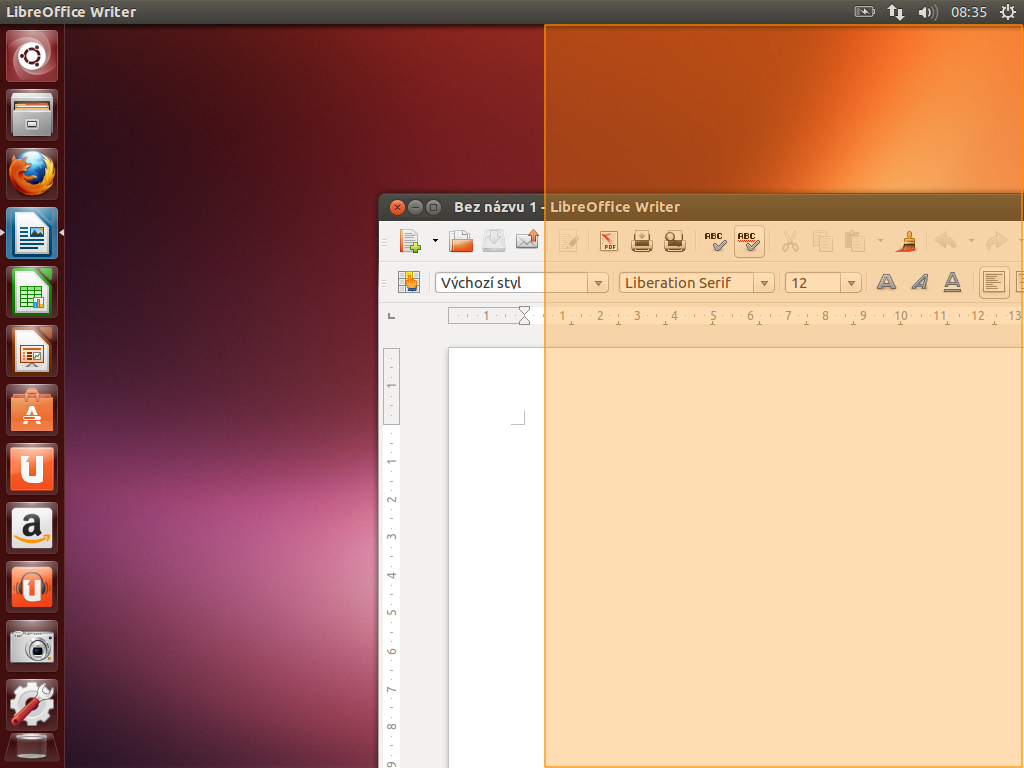Expand the font name dropdown arrow
The image size is (1024, 768).
click(763, 283)
